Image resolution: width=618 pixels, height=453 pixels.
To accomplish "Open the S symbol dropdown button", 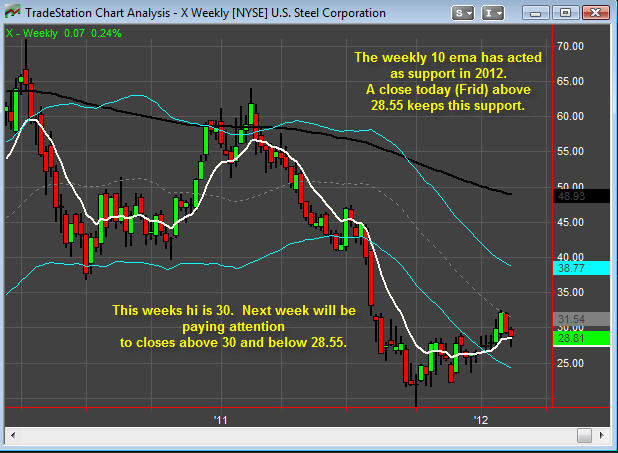I will click(463, 13).
